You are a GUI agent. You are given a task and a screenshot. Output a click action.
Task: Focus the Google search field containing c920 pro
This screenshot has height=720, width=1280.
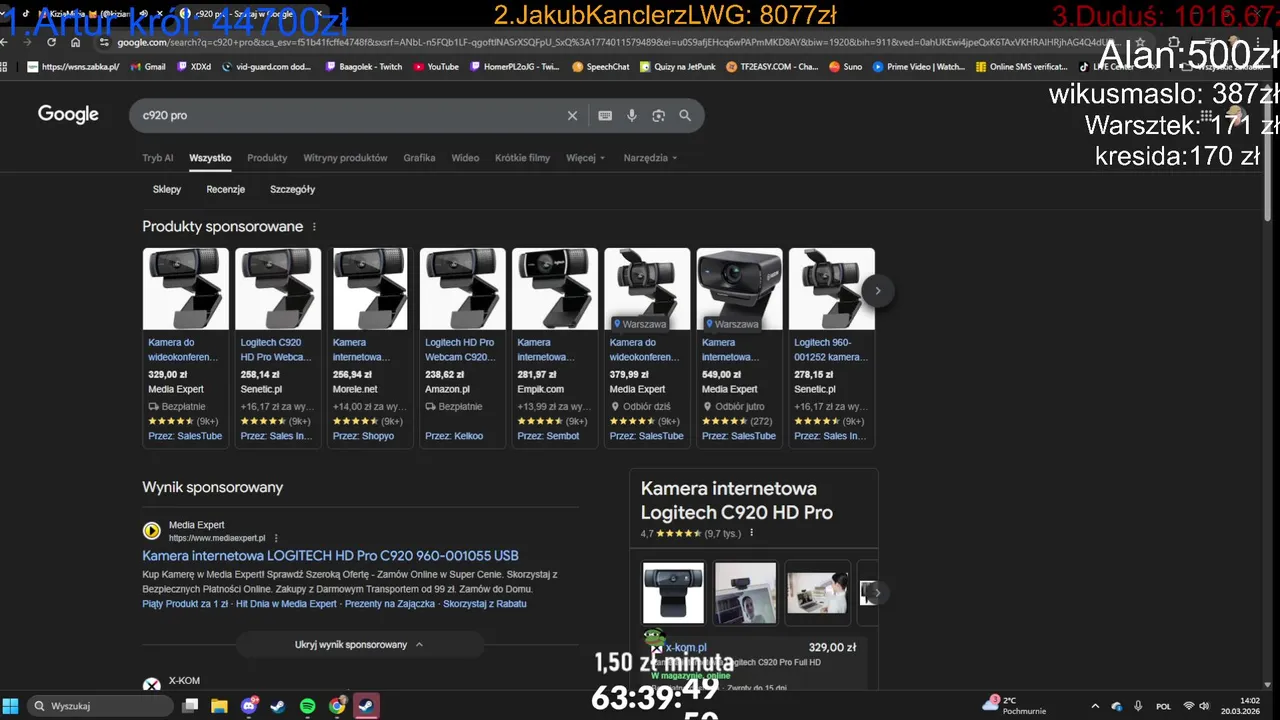[x=350, y=116]
